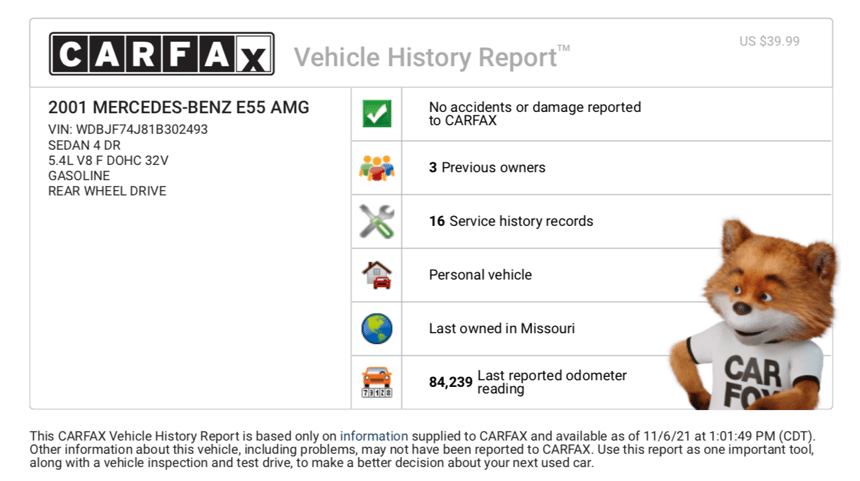This screenshot has height=481, width=860.
Task: Click the "Personal vehicle" row label
Action: (480, 275)
